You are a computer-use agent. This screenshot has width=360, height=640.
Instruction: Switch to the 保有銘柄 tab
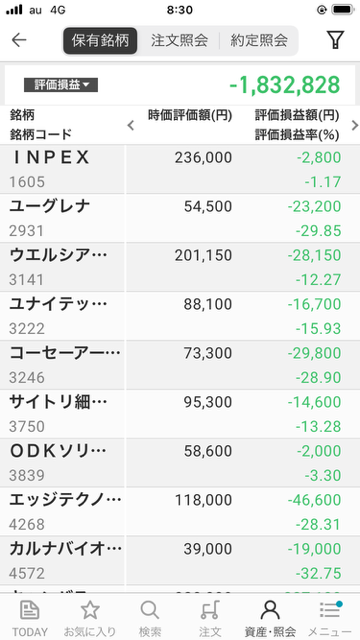pyautogui.click(x=100, y=40)
